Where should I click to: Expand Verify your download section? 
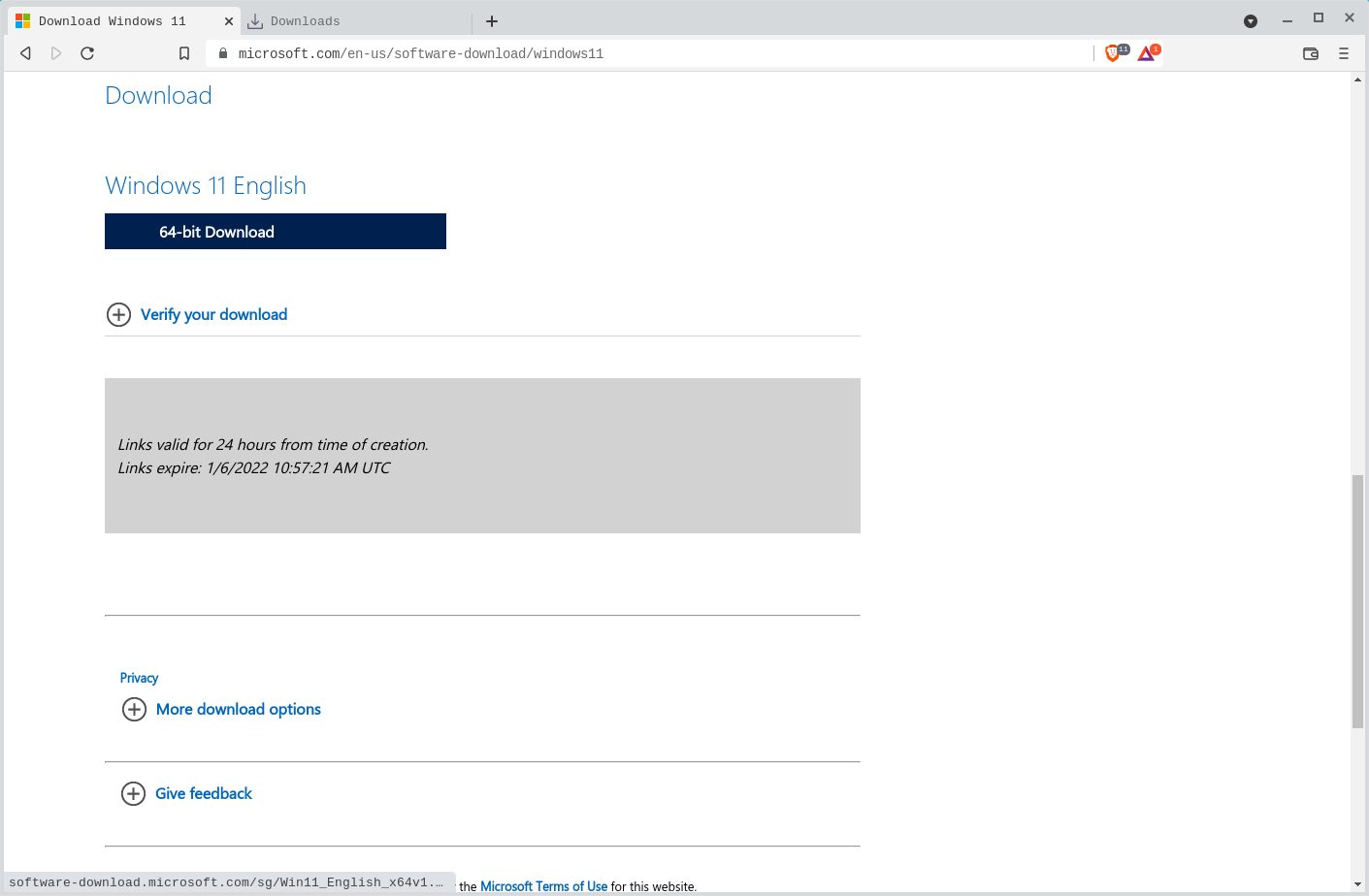point(213,314)
